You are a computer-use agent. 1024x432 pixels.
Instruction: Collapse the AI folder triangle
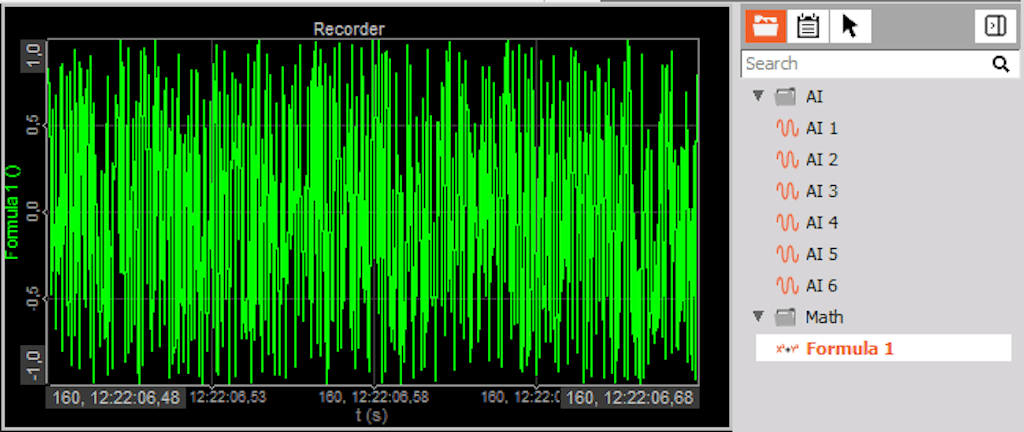[758, 96]
